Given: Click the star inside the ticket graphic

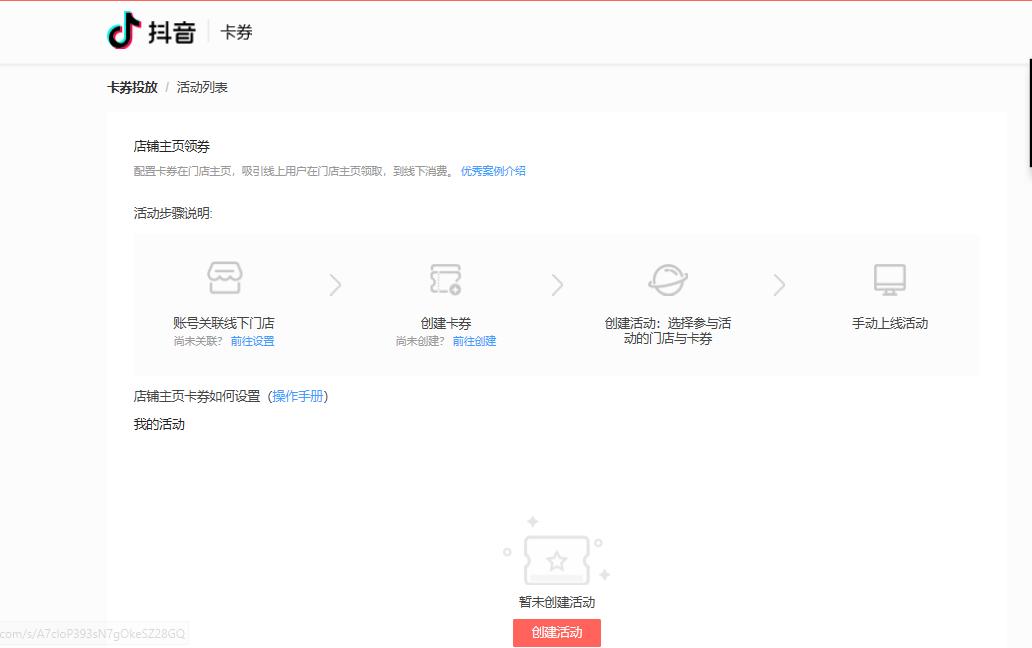Looking at the screenshot, I should (559, 560).
